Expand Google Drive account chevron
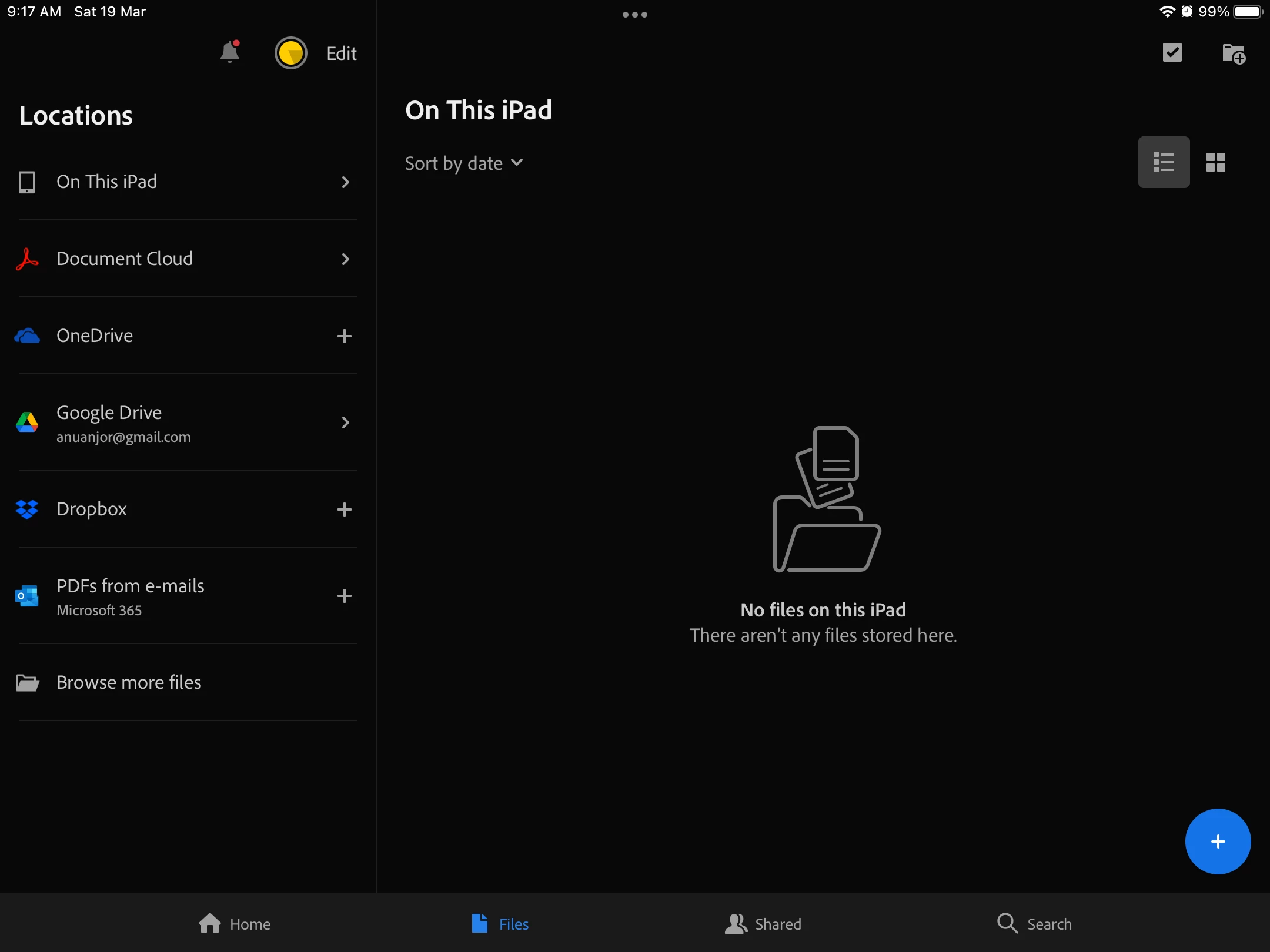Viewport: 1270px width, 952px height. tap(345, 423)
